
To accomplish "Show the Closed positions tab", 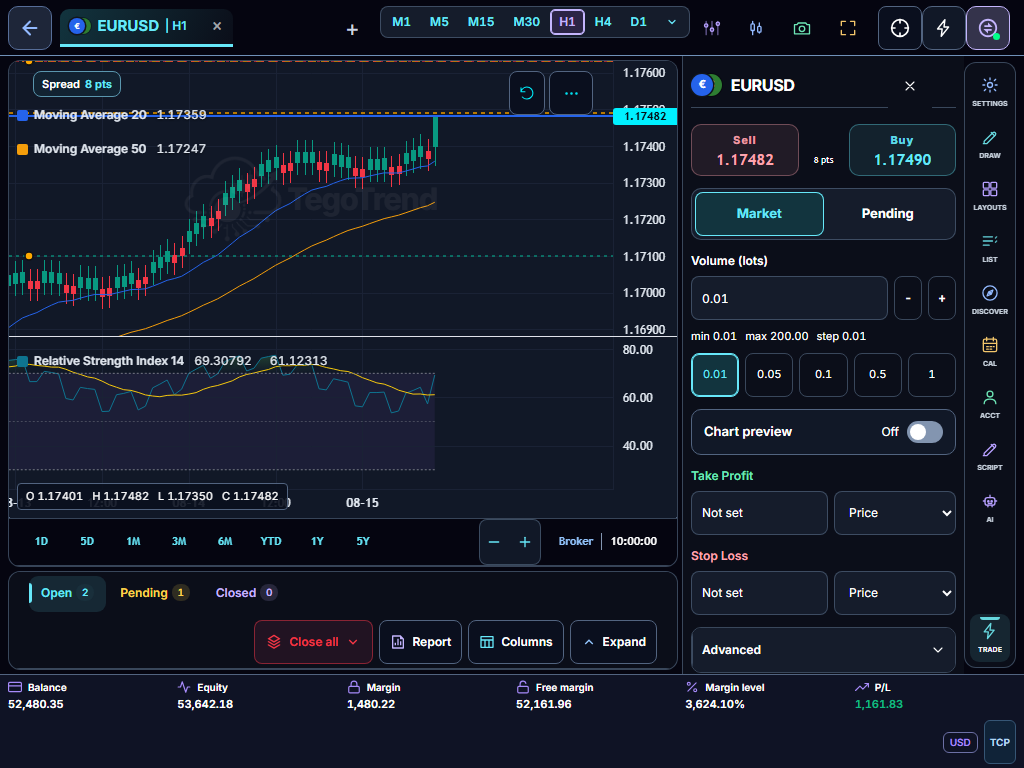I will (246, 593).
